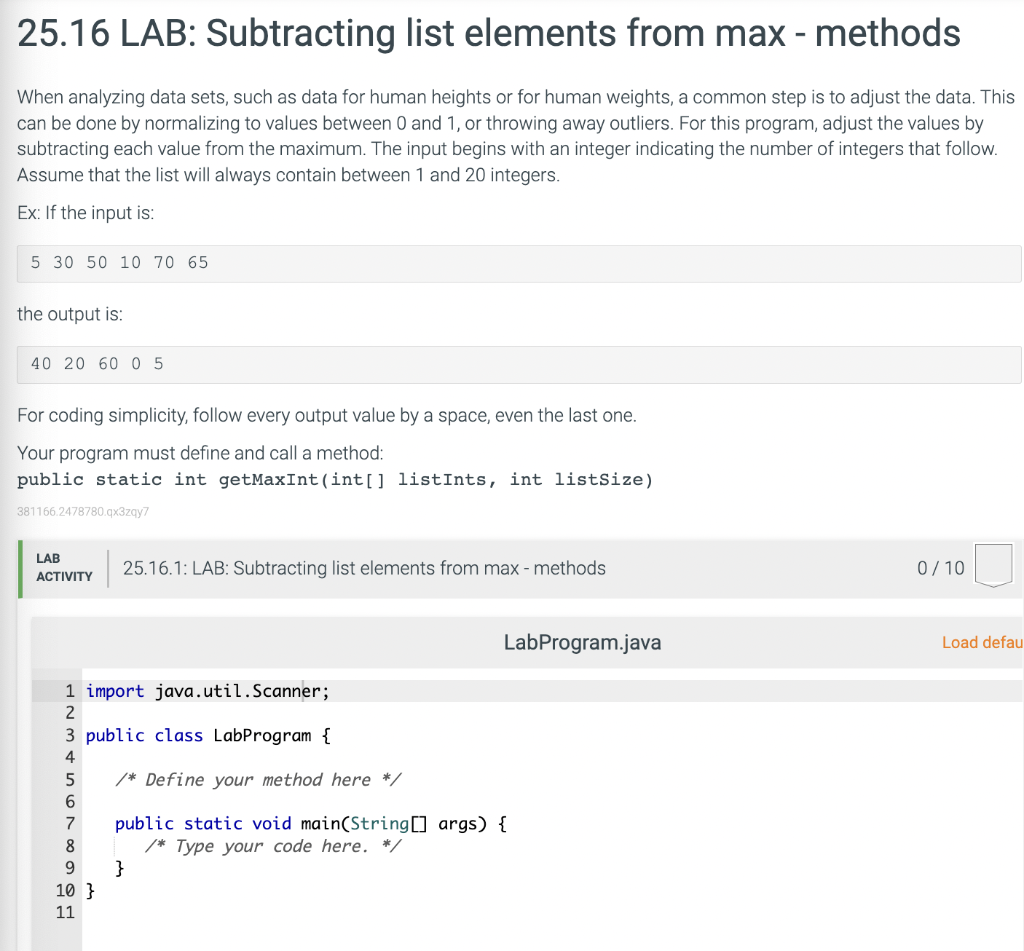Click the getMaxInt method signature text
1024x951 pixels.
[x=335, y=480]
